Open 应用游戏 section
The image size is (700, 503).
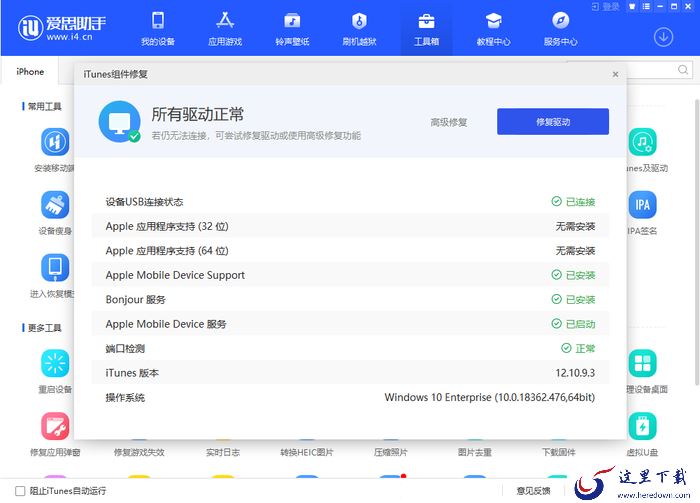[225, 29]
